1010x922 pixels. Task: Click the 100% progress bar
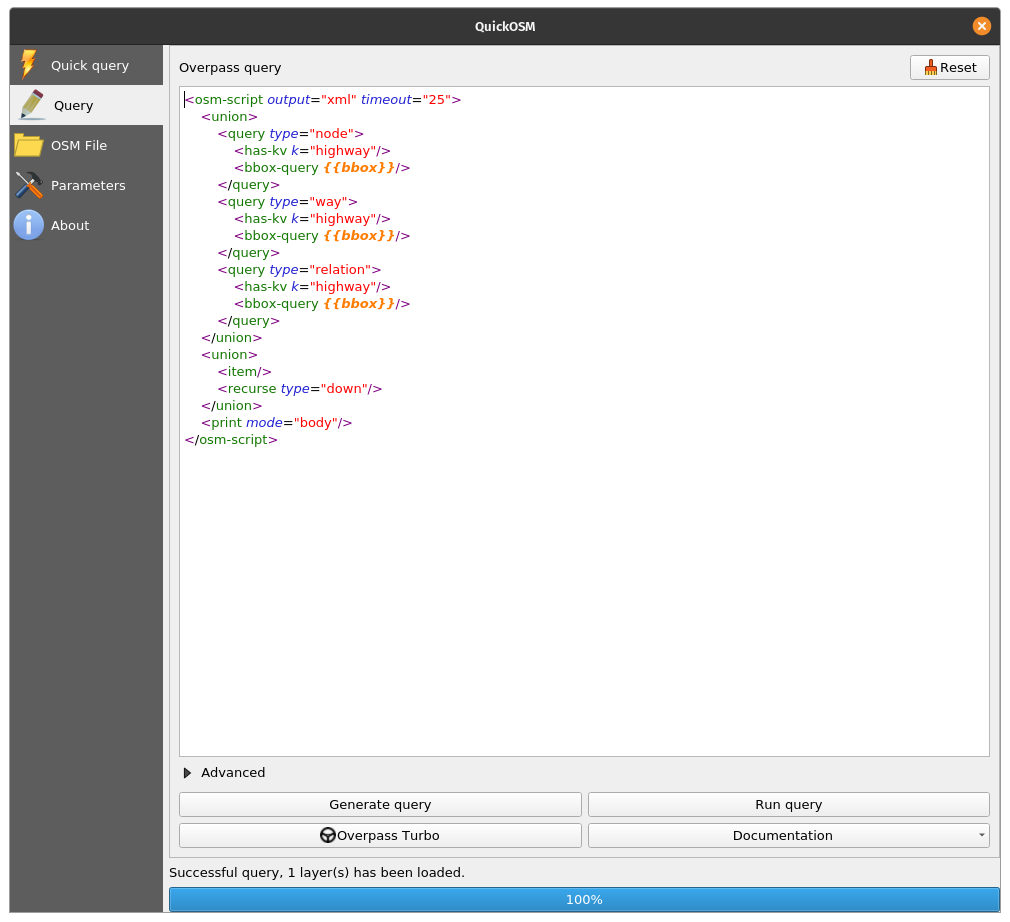coord(583,899)
